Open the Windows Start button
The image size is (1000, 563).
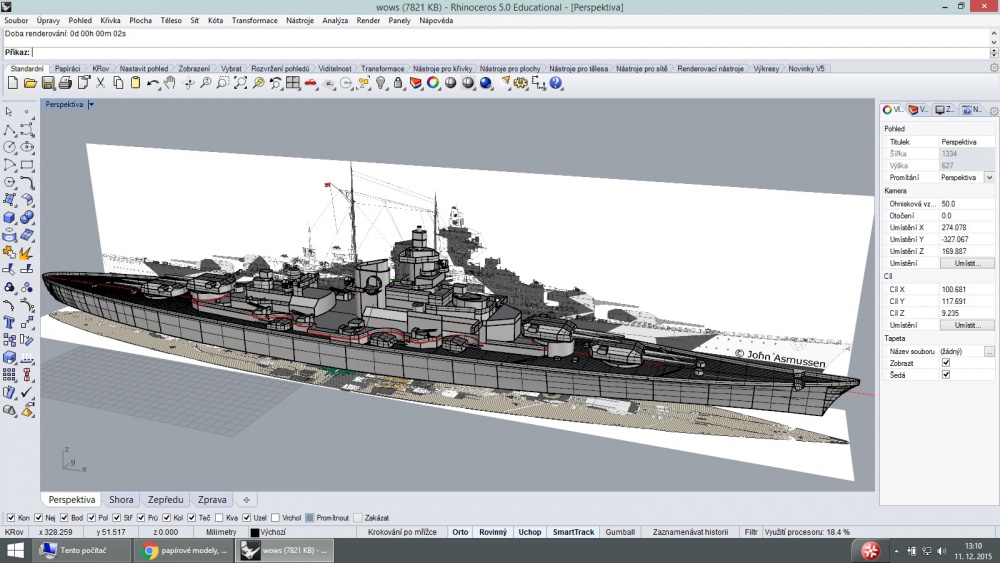pyautogui.click(x=15, y=550)
